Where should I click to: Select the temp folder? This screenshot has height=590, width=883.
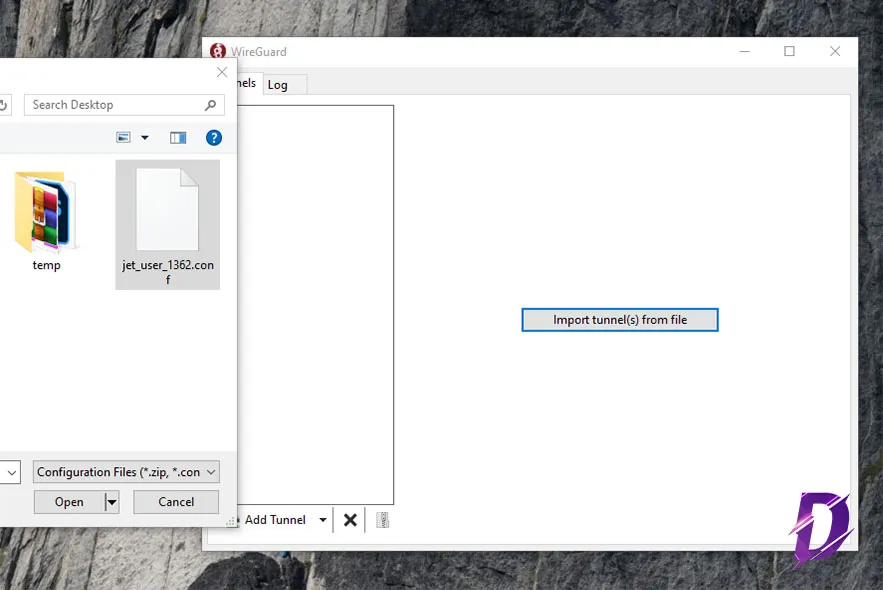click(46, 222)
